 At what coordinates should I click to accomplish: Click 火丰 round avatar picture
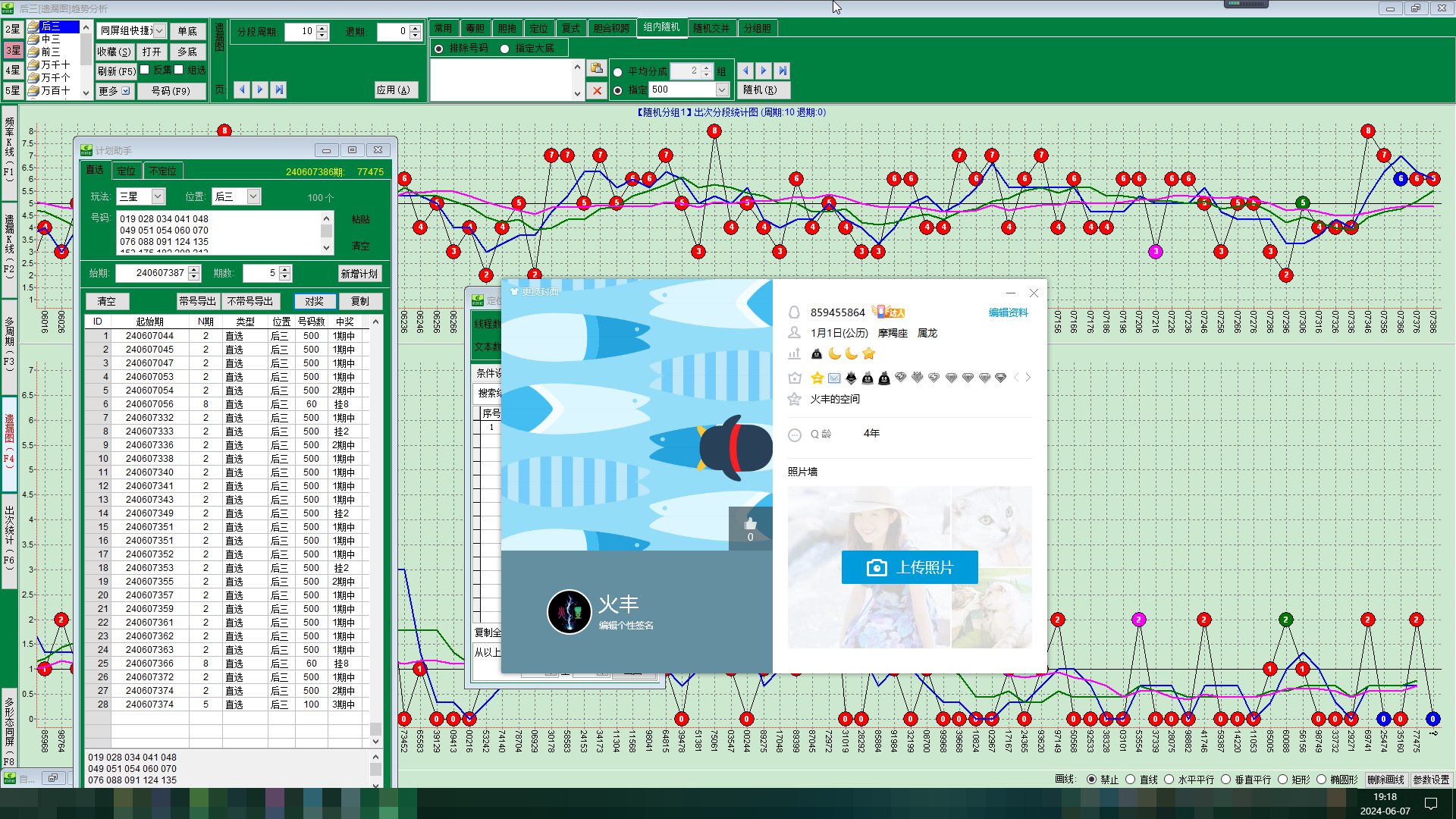[x=569, y=611]
